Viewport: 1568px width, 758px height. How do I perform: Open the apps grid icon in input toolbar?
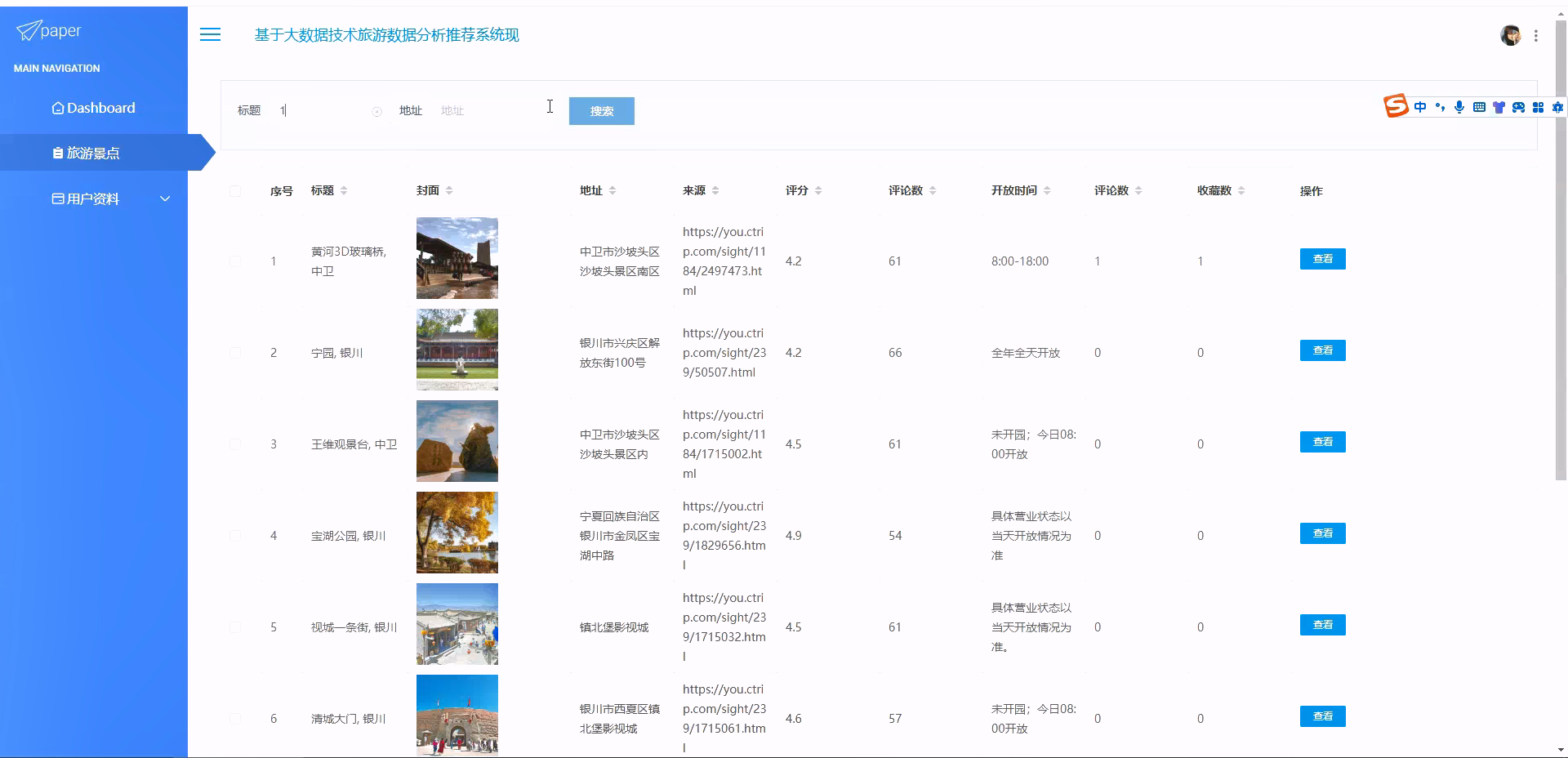[1538, 106]
